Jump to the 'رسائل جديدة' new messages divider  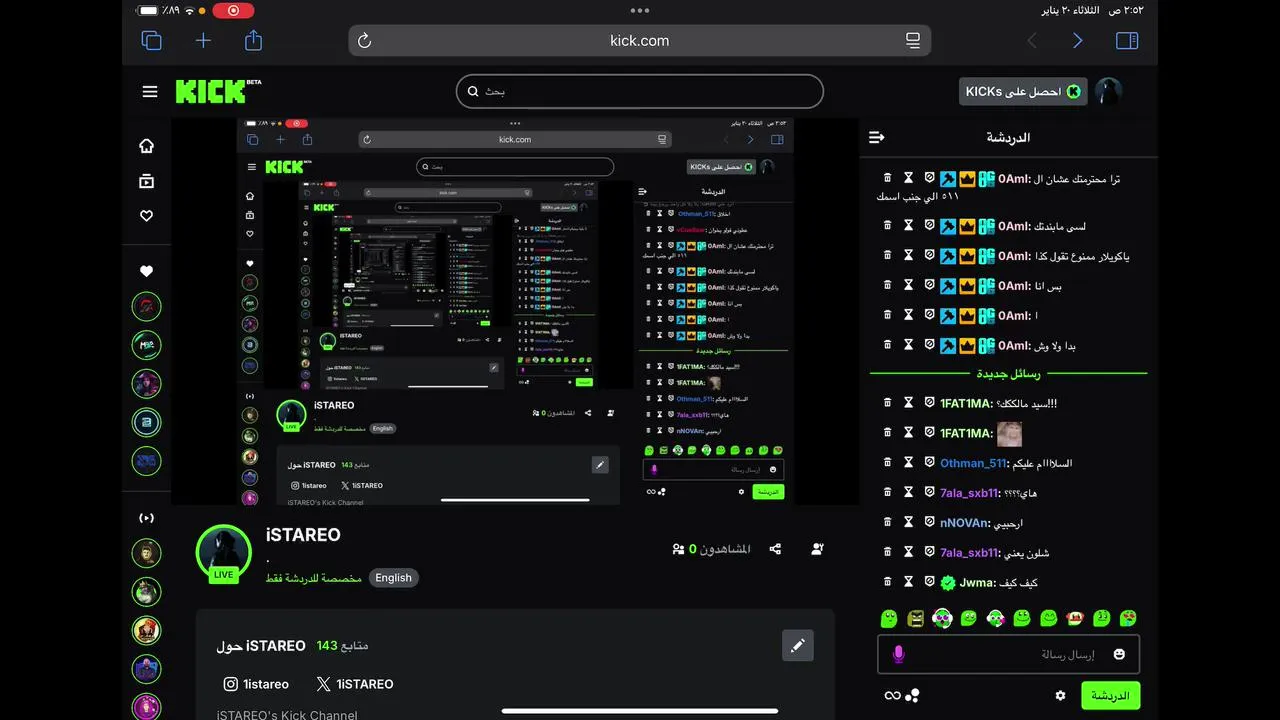click(x=1008, y=374)
